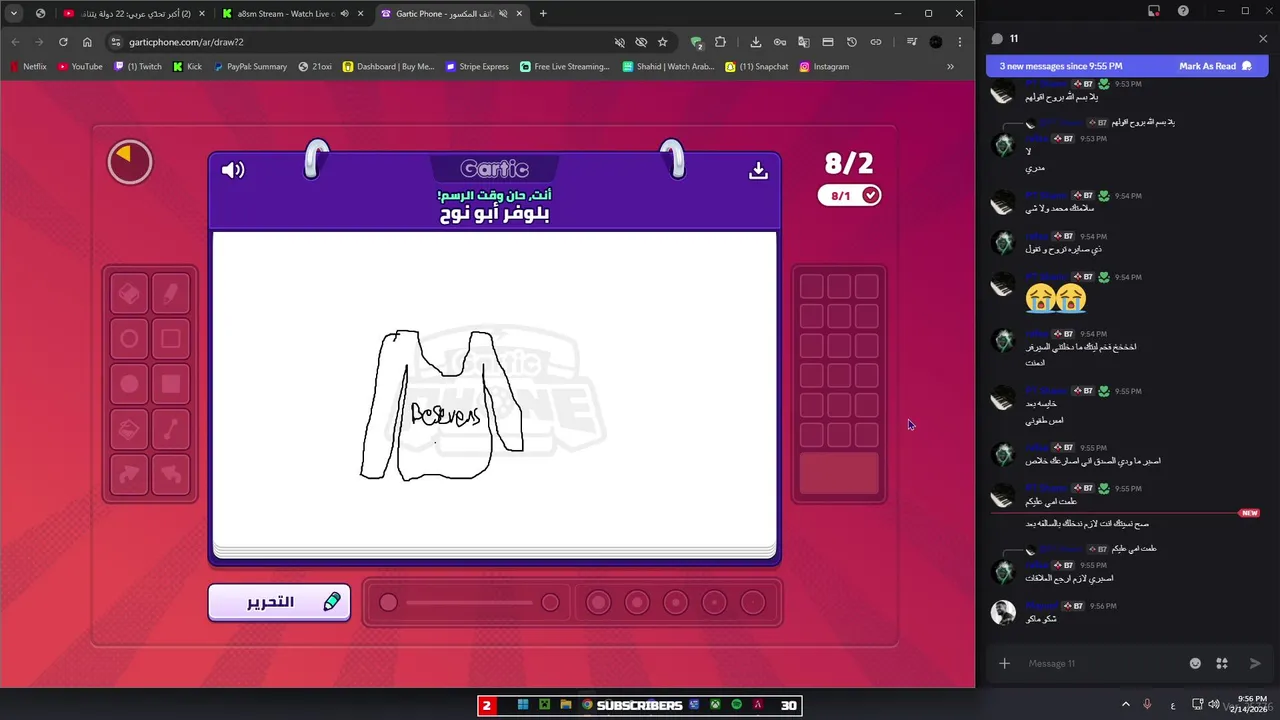Open the Discord emoji picker
Screen dimensions: 1280x720
click(1195, 663)
